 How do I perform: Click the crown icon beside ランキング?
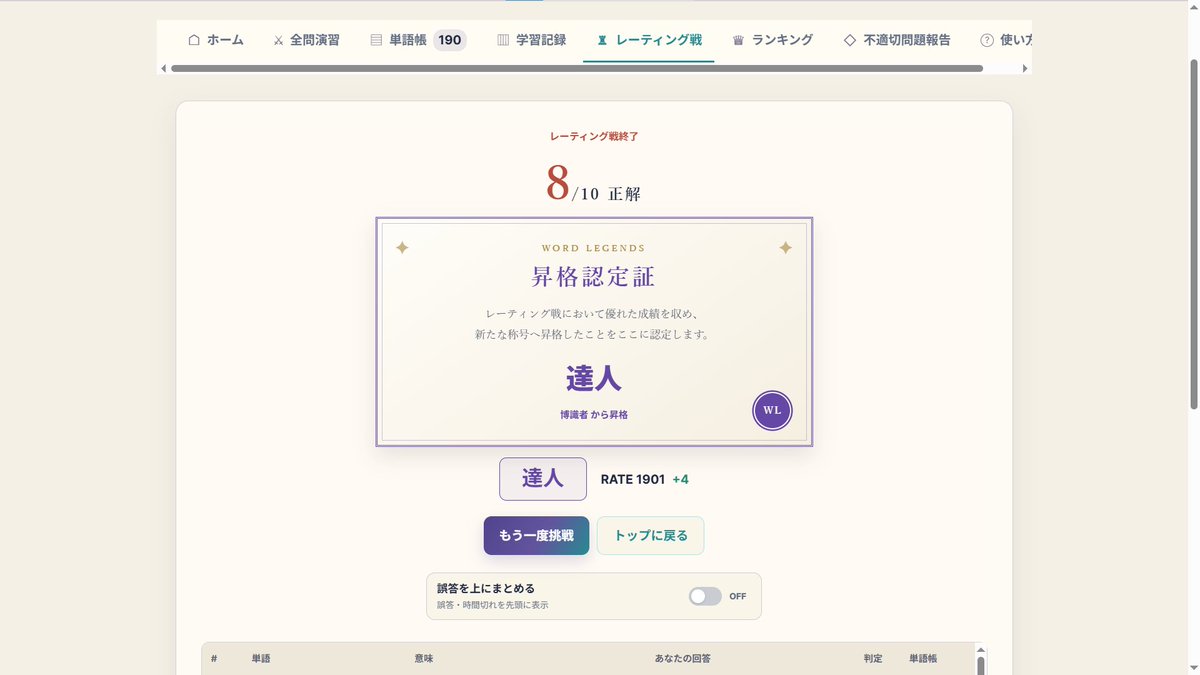(x=738, y=41)
